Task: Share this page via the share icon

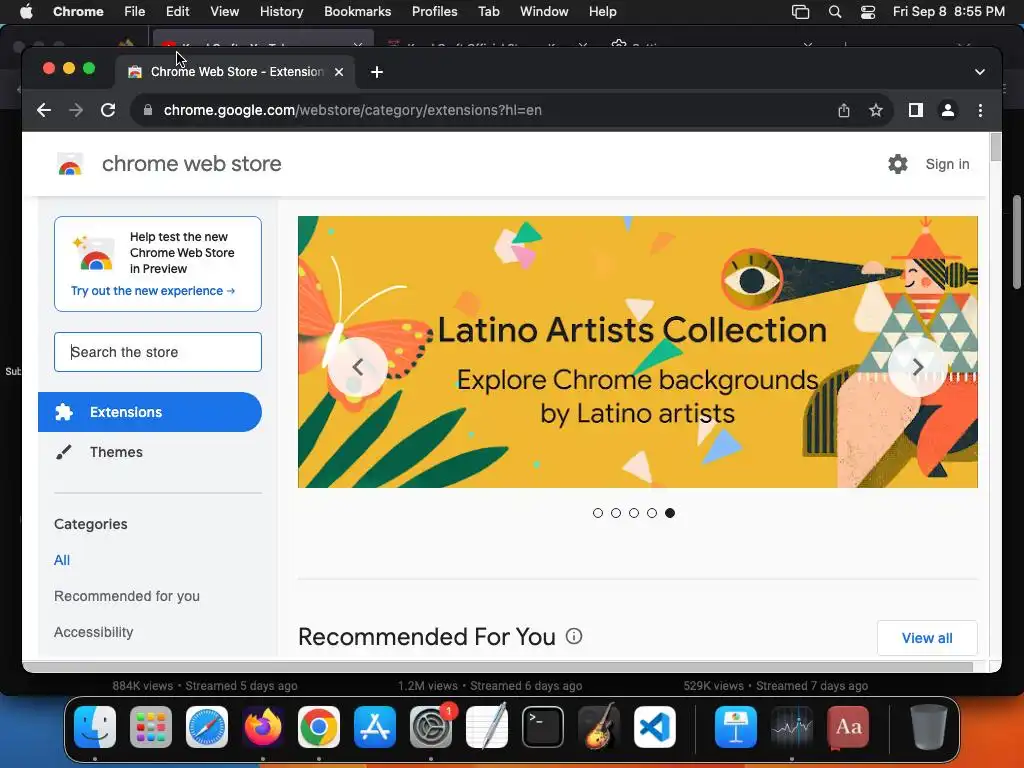Action: 844,110
